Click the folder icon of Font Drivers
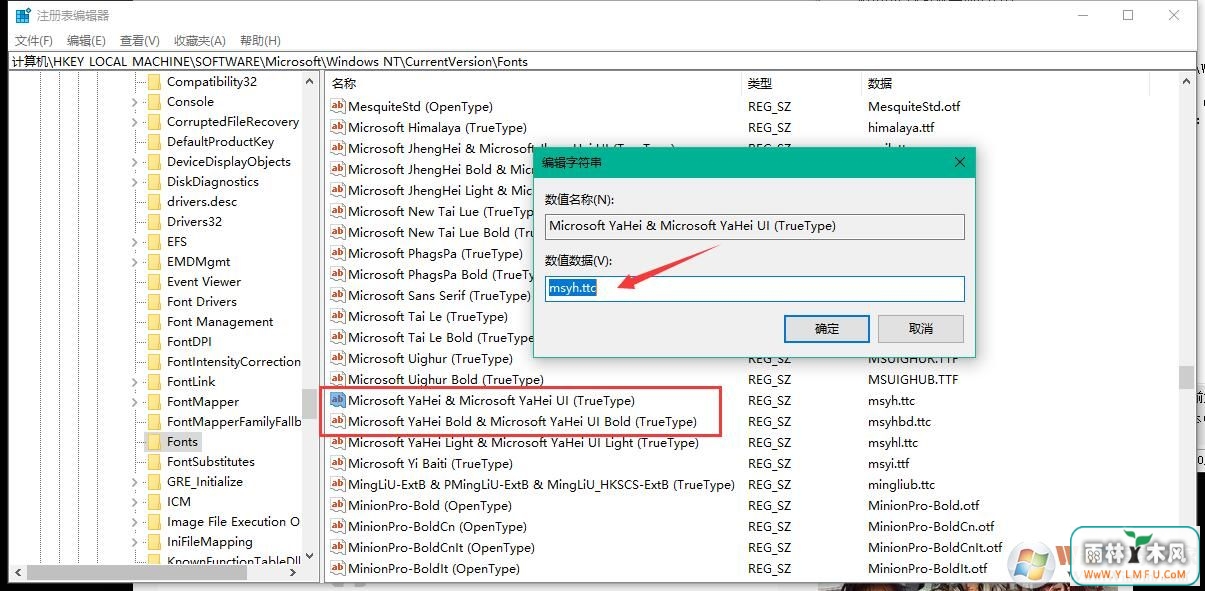The width and height of the screenshot is (1205, 591). coord(154,302)
